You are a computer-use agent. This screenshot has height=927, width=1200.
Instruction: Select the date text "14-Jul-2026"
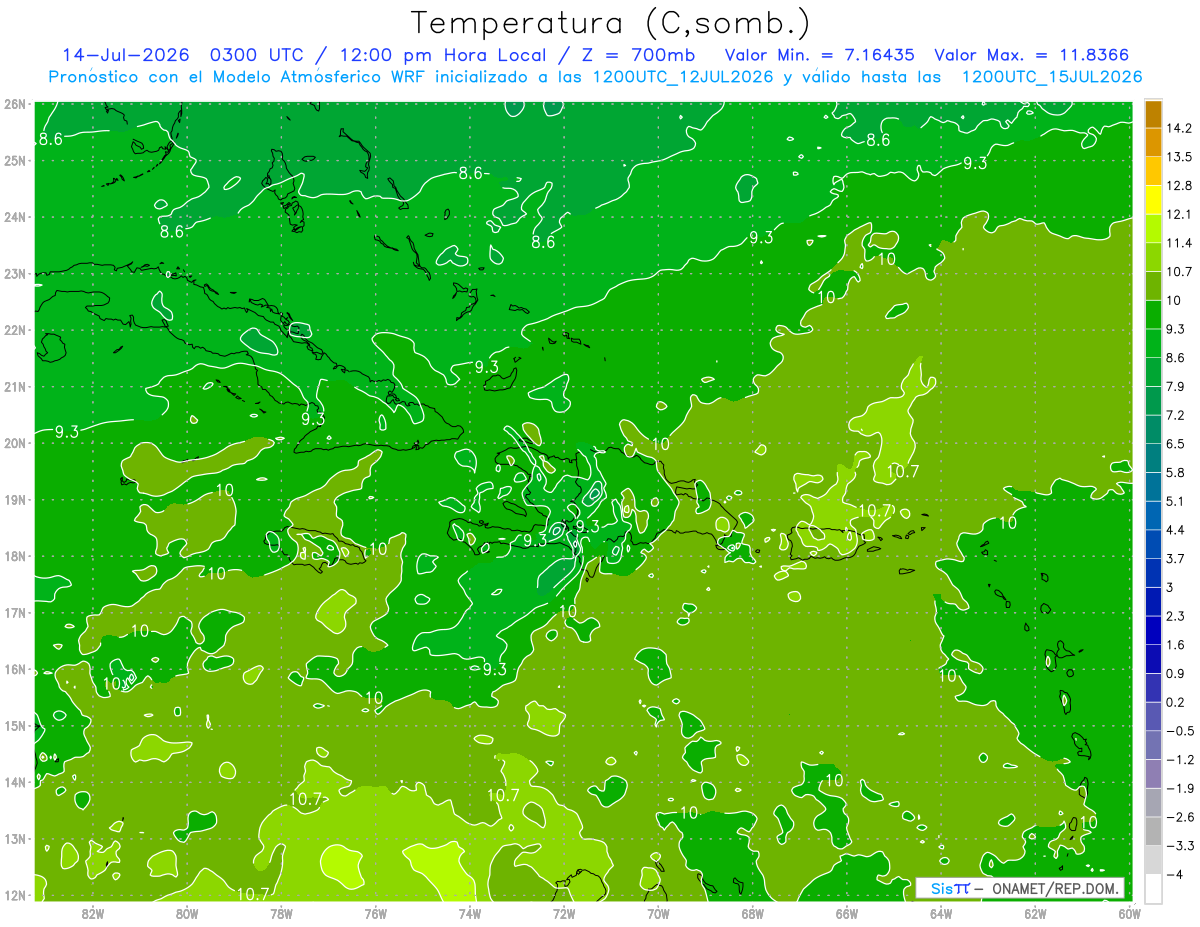click(x=126, y=55)
